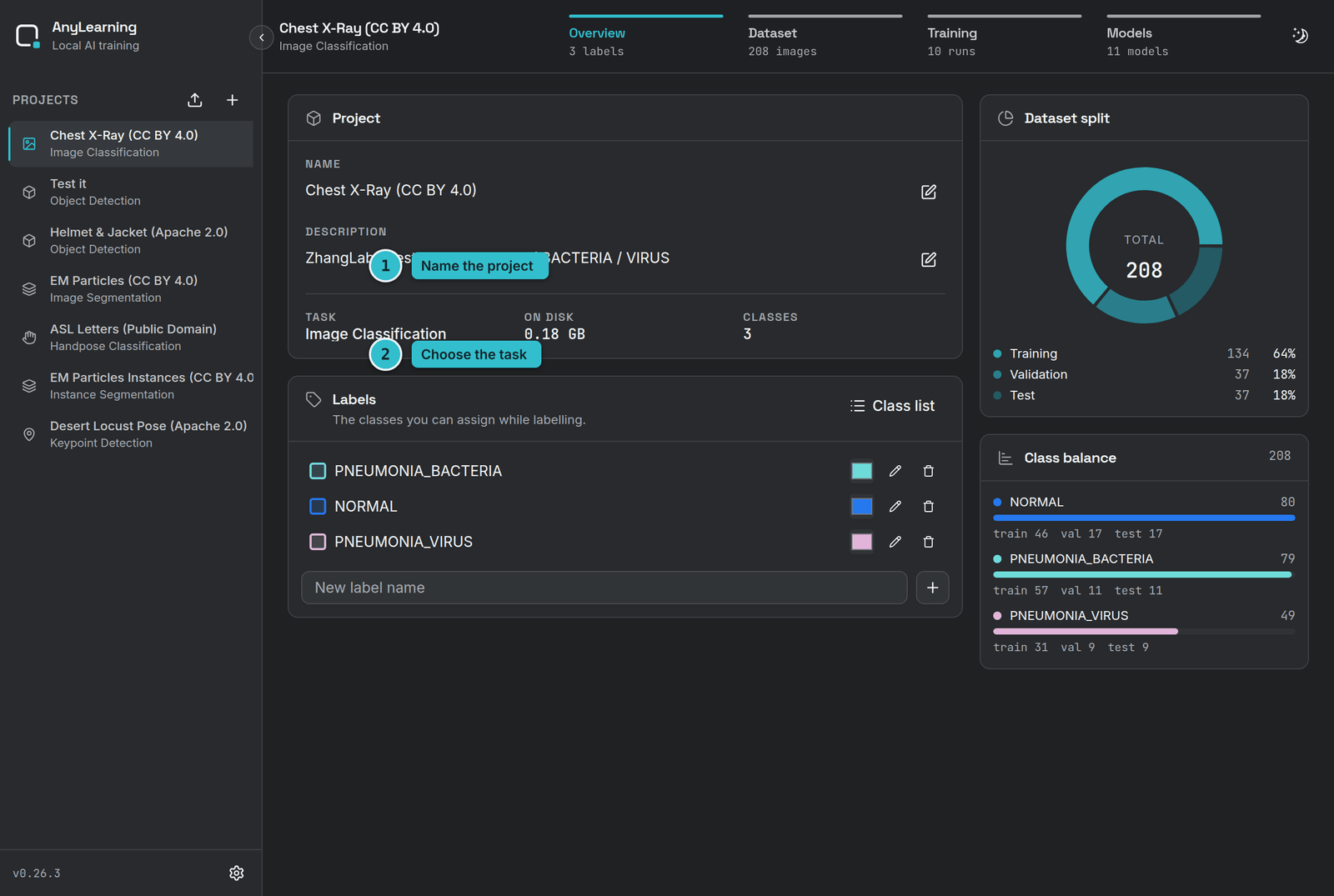Delete the PNEUMONIA_BACTERIA label
The width and height of the screenshot is (1334, 896).
[x=929, y=471]
